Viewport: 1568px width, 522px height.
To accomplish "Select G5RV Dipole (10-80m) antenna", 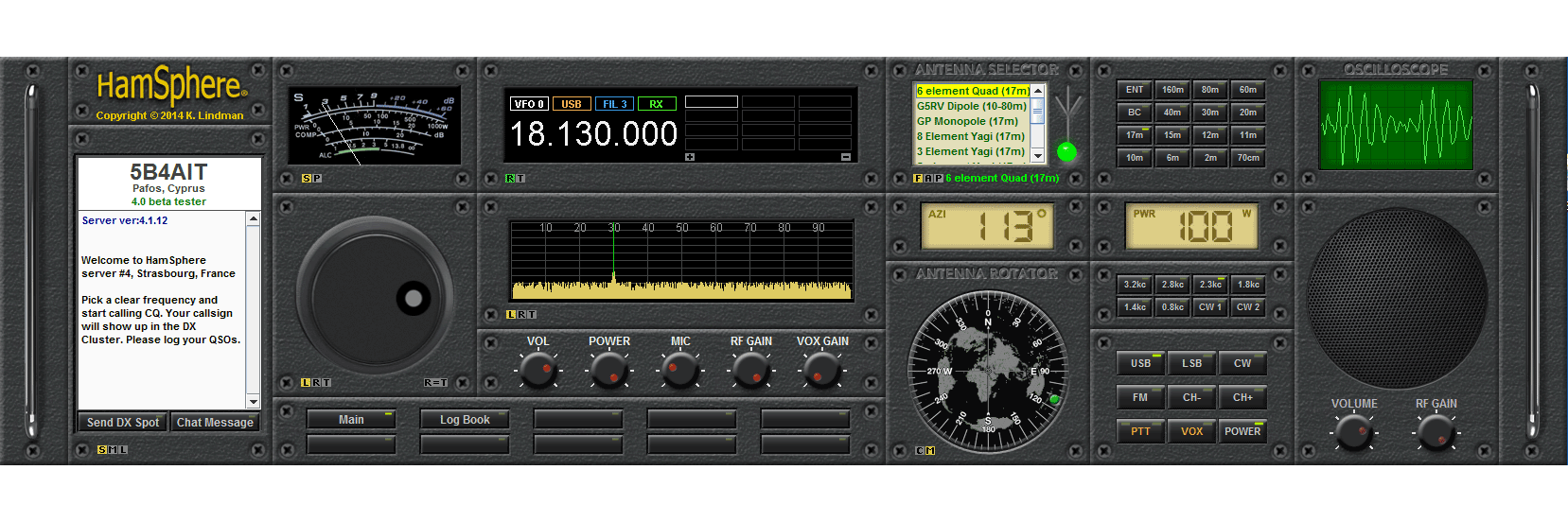I will click(x=972, y=106).
